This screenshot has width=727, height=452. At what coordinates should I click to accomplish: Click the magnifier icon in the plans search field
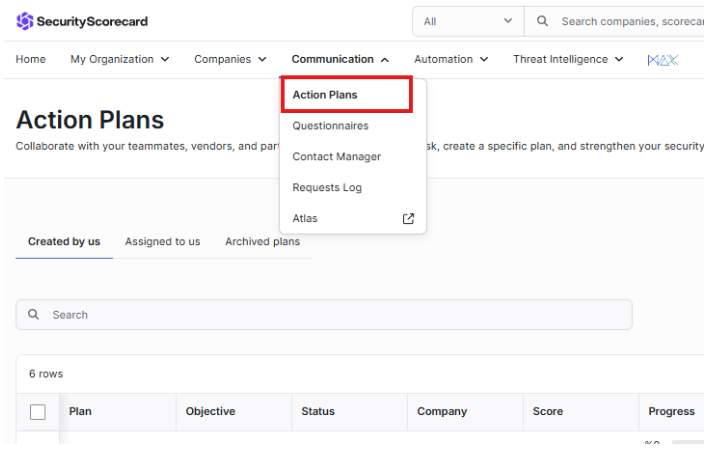(x=33, y=314)
